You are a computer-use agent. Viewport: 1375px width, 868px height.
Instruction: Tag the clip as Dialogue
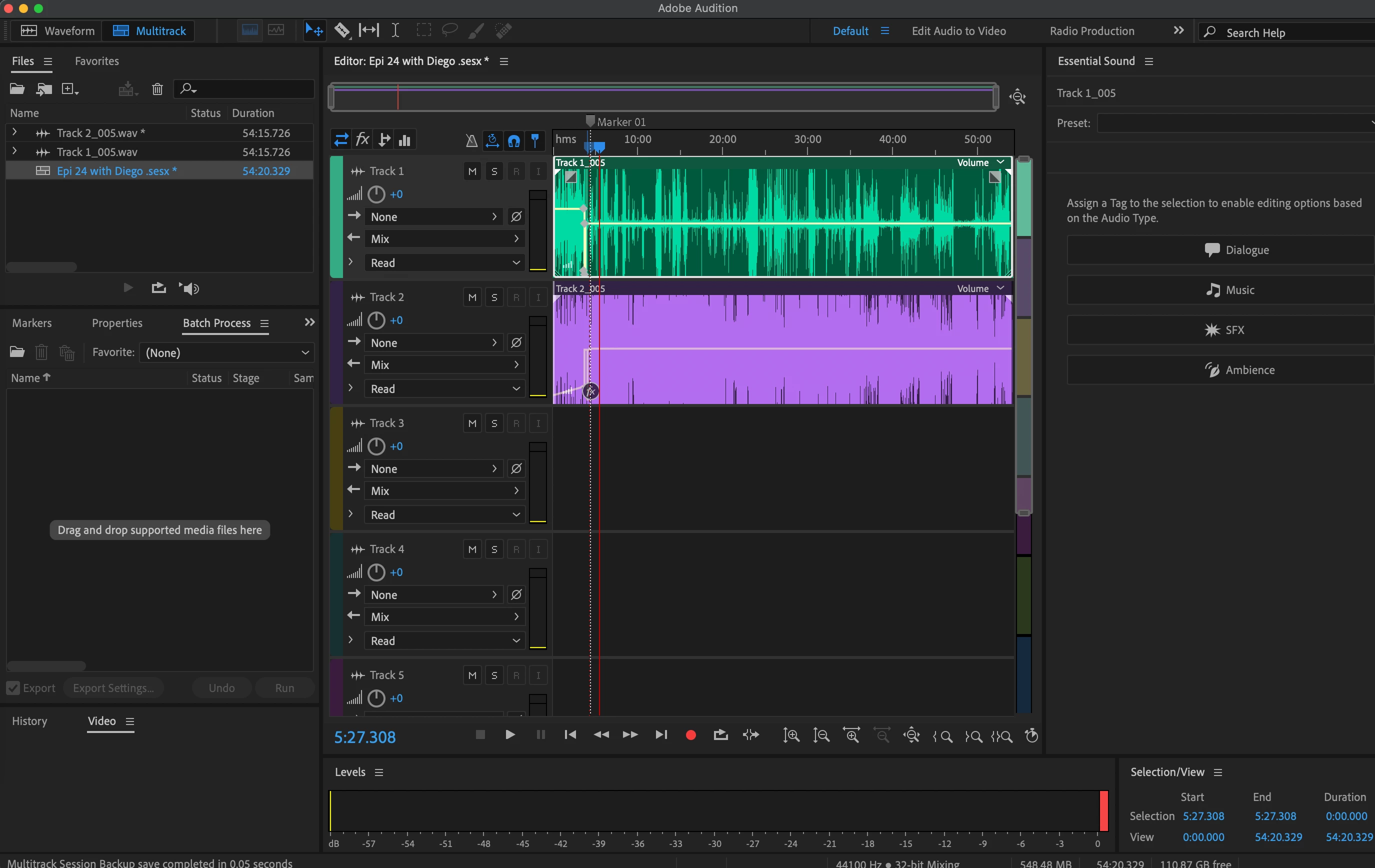tap(1220, 250)
